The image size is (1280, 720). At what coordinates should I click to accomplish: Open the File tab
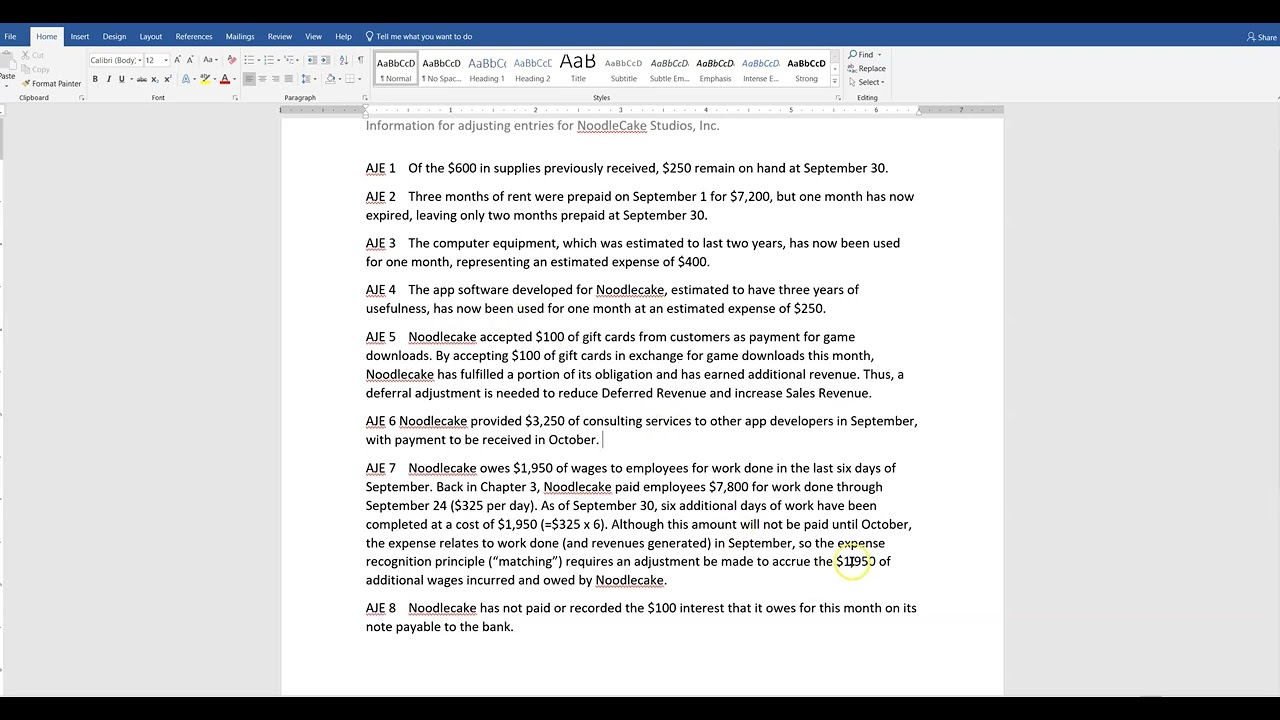click(x=10, y=36)
